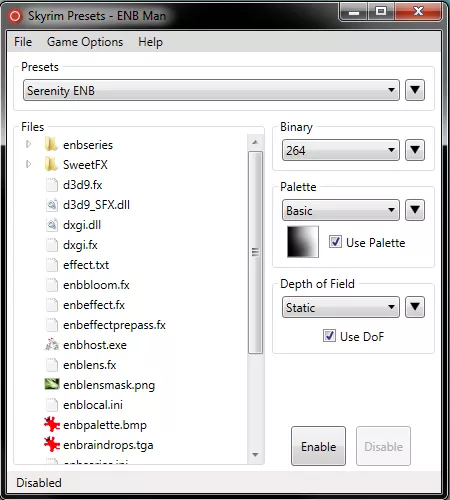Viewport: 450px width, 500px height.
Task: Open the Help menu
Action: coord(150,42)
